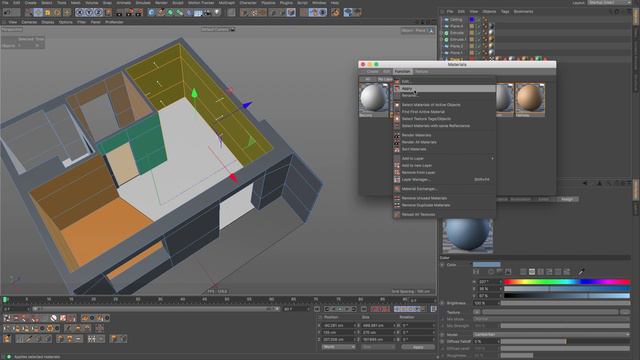Screen dimensions: 640x360
Task: Click the No Layer tab in Materials
Action: [384, 79]
